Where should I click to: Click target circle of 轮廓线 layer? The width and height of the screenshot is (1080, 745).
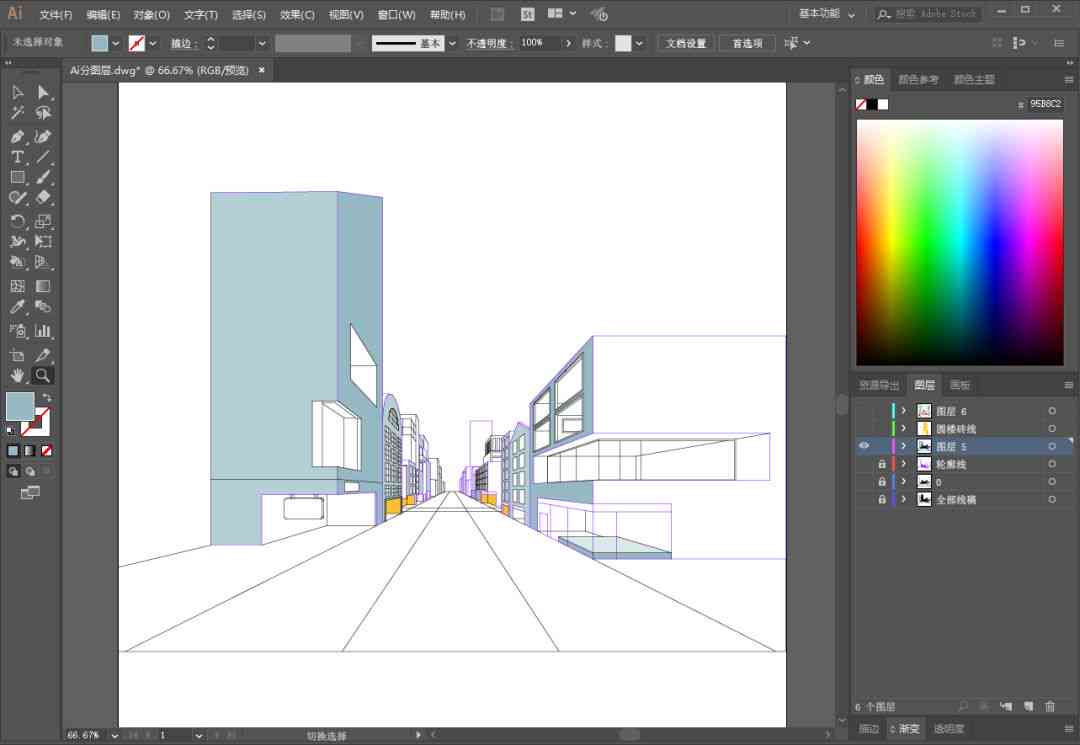click(x=1052, y=464)
